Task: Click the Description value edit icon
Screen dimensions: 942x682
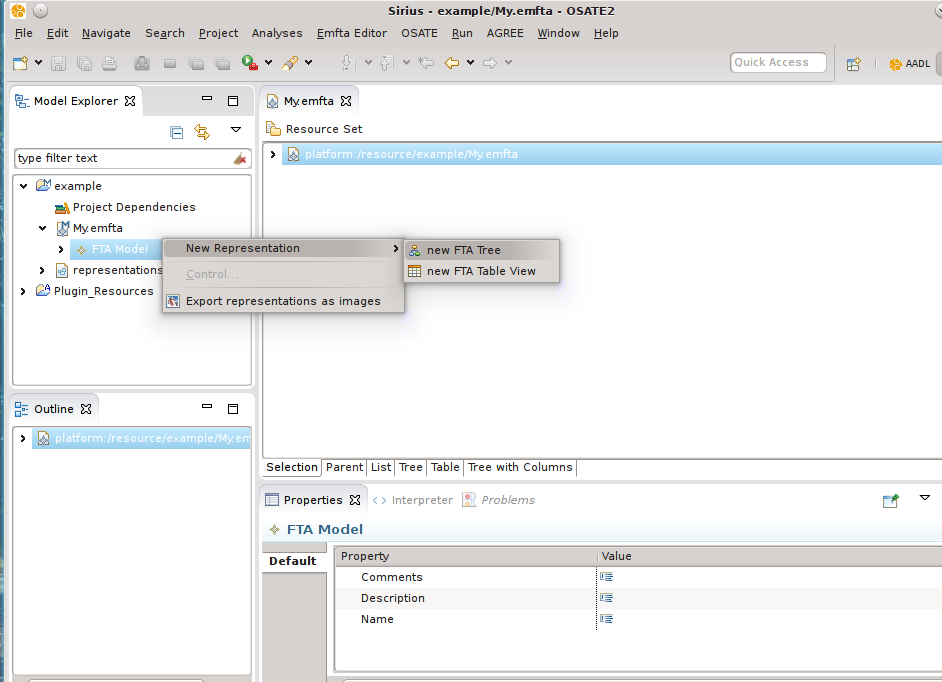Action: click(x=606, y=598)
